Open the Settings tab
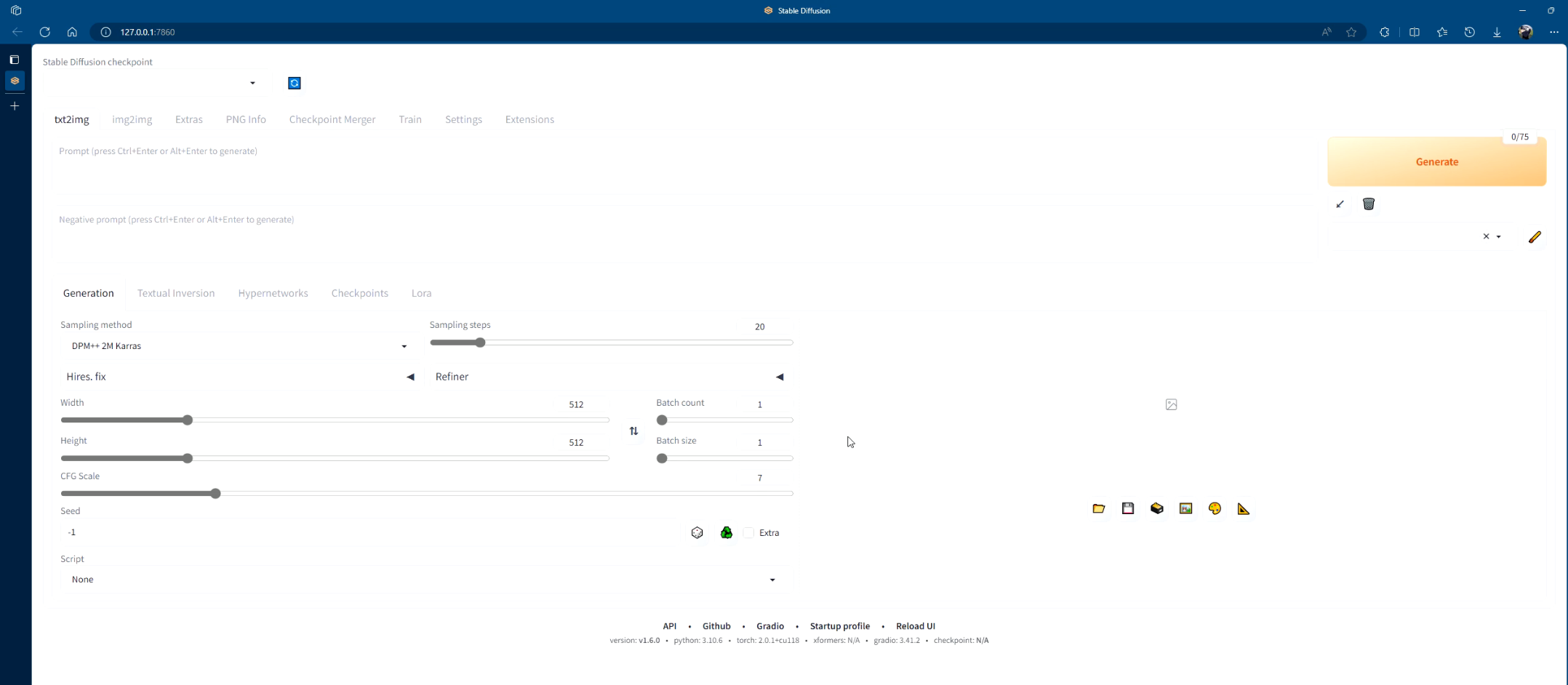 (463, 119)
